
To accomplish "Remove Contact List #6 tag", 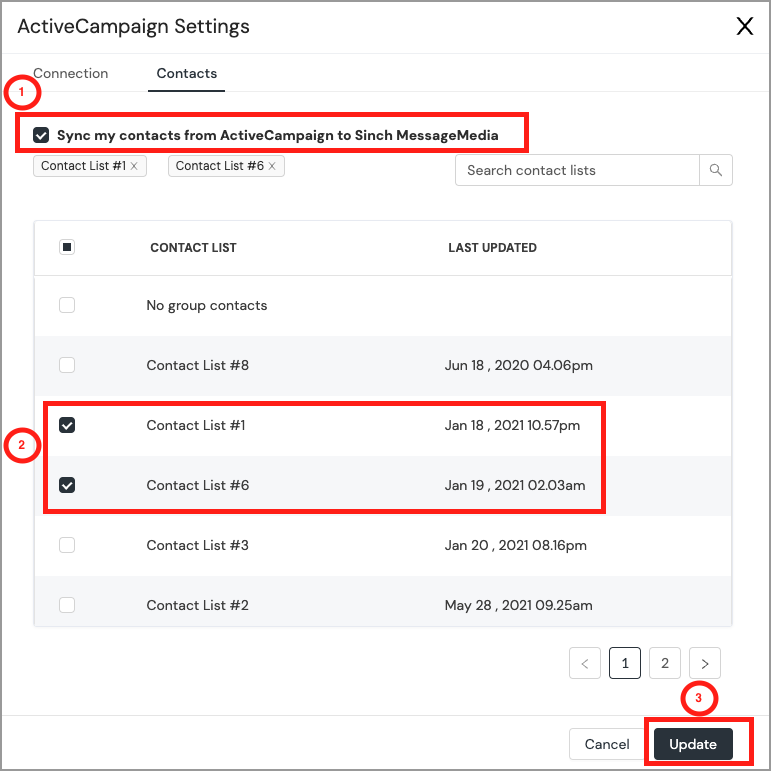I will point(272,166).
